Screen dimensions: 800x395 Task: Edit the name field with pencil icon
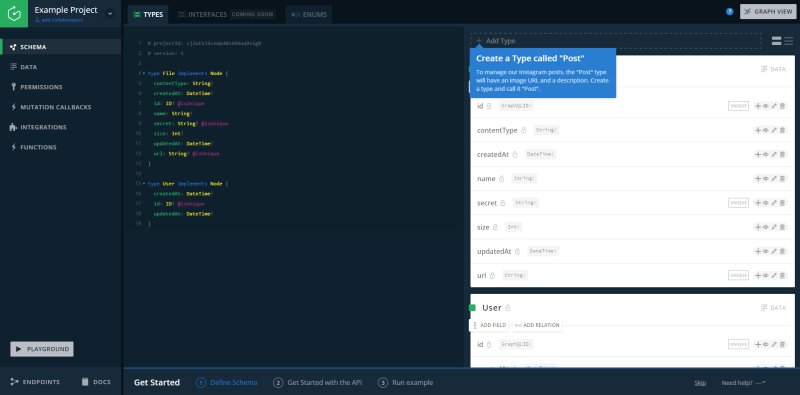pos(774,179)
